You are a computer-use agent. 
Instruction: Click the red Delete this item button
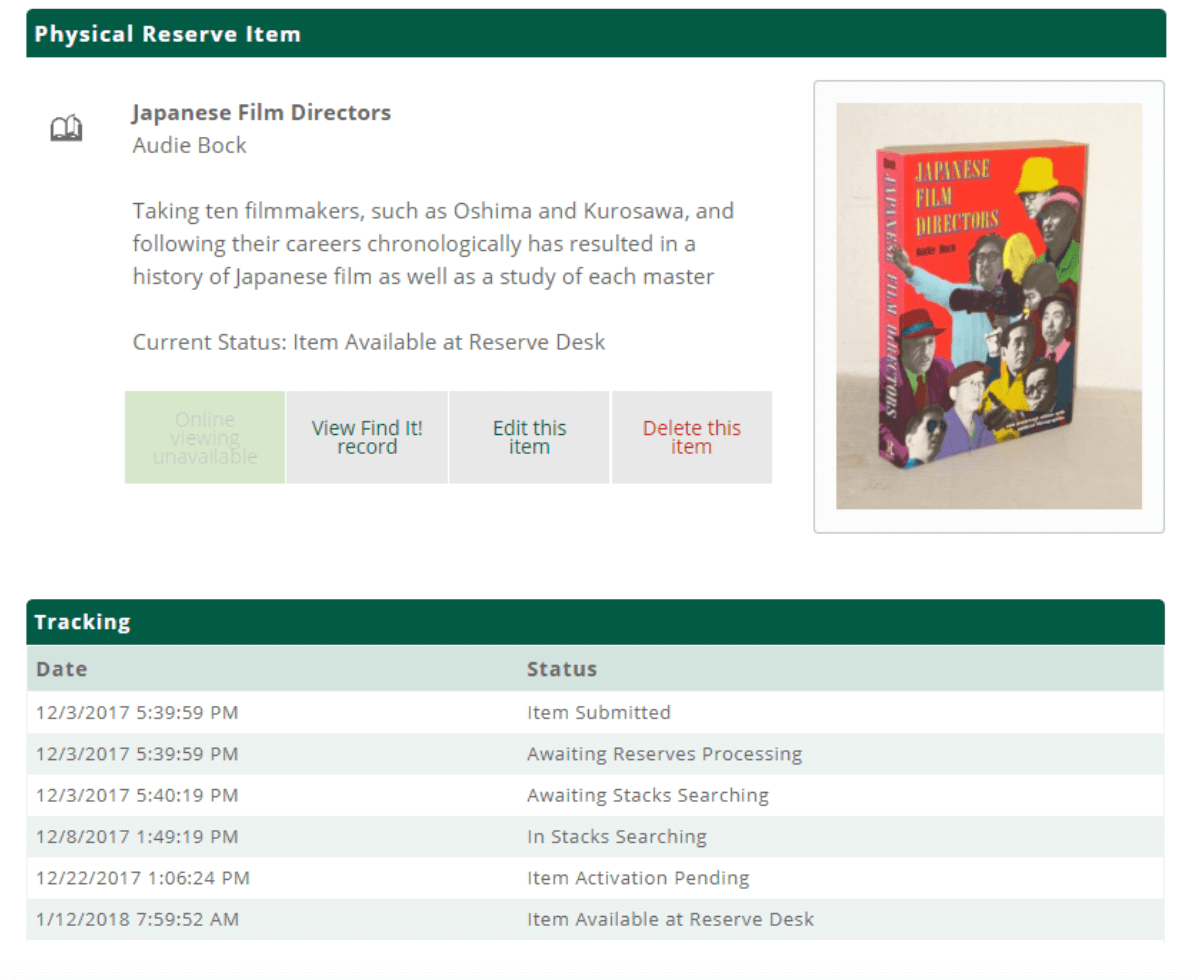pyautogui.click(x=691, y=437)
